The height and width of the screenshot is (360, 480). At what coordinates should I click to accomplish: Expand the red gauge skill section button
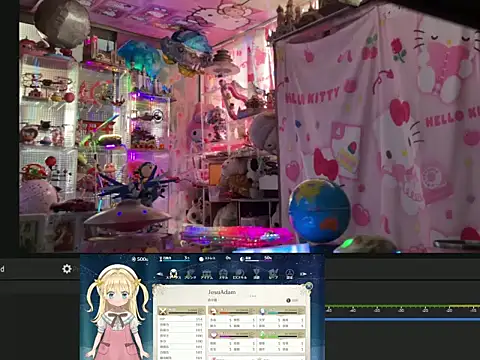[x=252, y=311]
